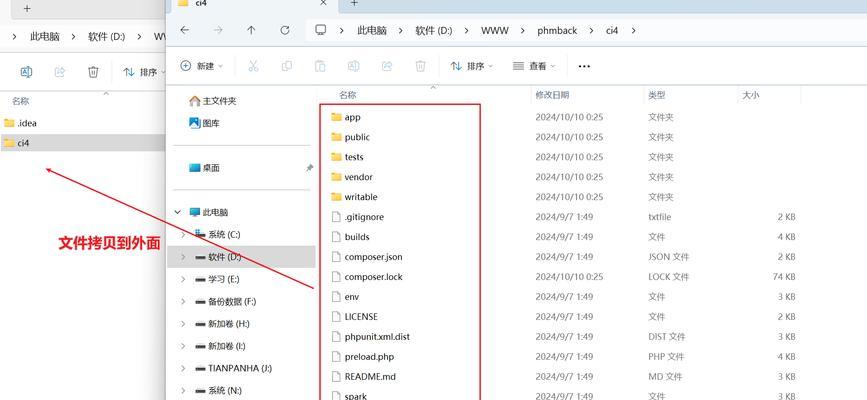Click 软件 (D:) breadcrumb in front window
The width and height of the screenshot is (867, 400).
coord(434,30)
